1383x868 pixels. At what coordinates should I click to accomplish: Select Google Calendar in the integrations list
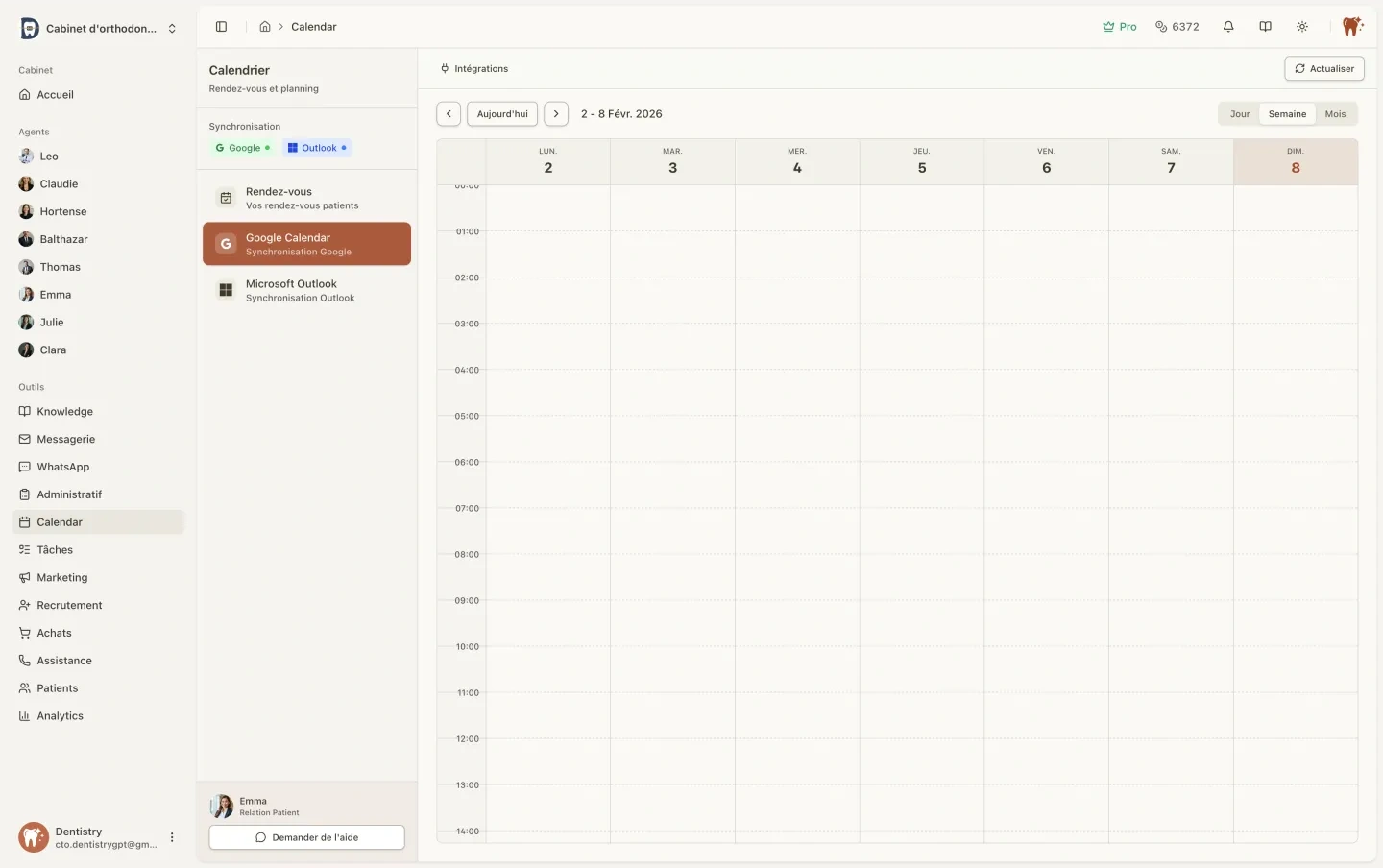(305, 244)
